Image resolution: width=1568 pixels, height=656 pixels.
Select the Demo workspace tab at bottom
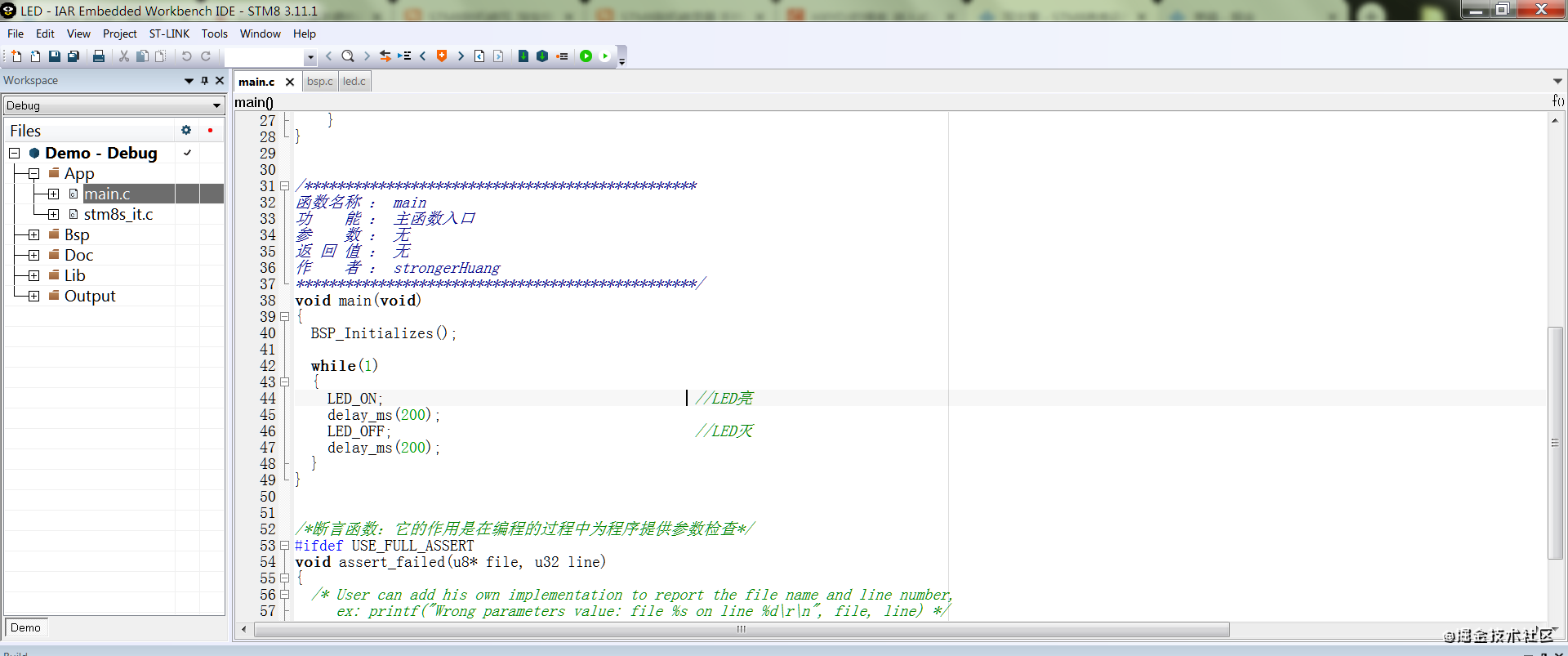pos(25,627)
